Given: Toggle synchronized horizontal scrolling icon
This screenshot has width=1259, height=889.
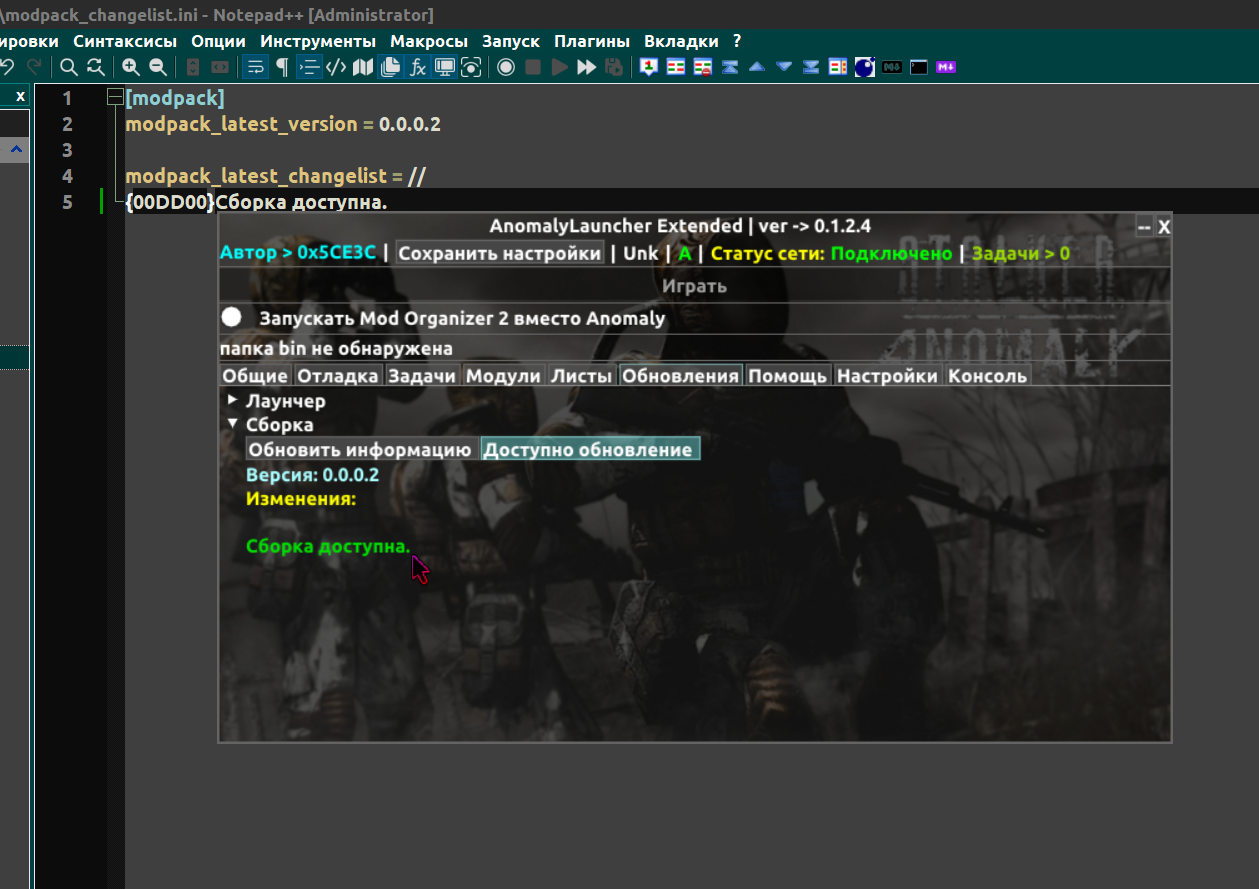Looking at the screenshot, I should tap(219, 67).
